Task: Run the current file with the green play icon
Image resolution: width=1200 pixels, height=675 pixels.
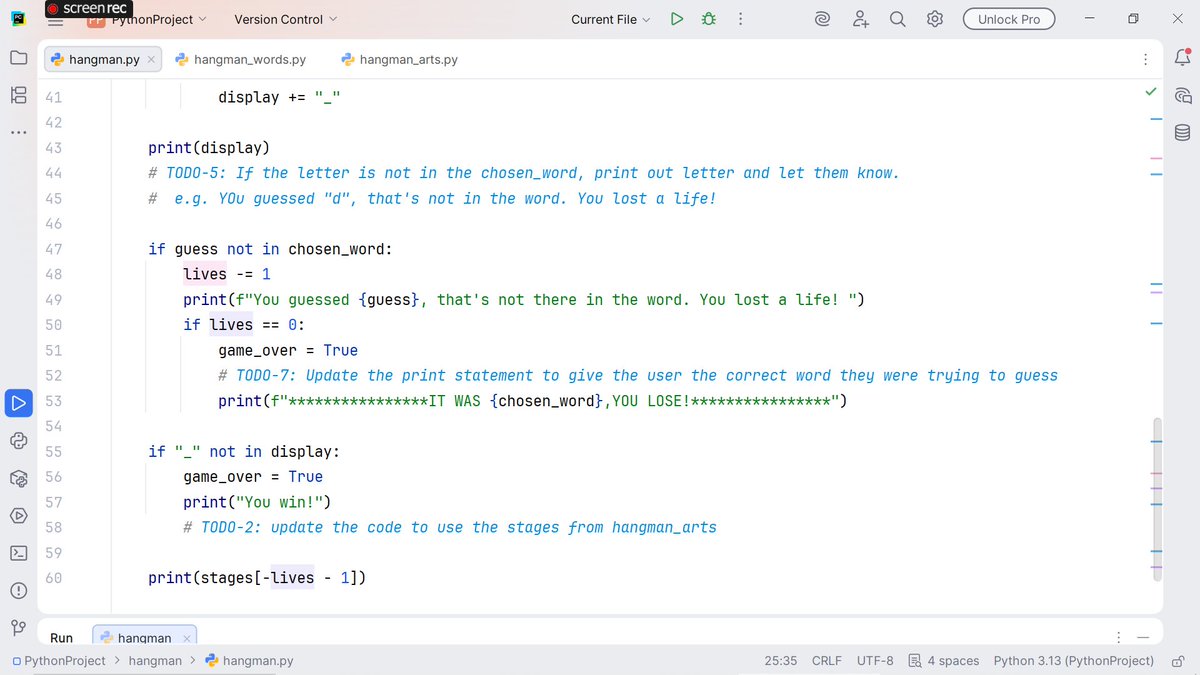Action: (677, 19)
